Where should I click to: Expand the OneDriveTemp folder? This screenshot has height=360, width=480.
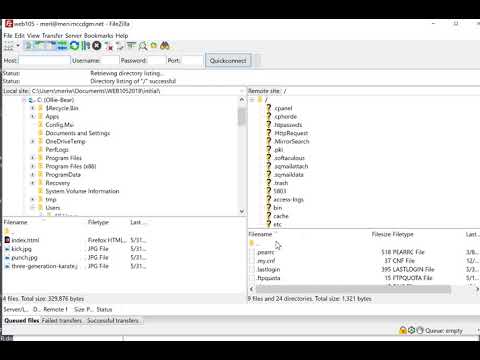33,141
